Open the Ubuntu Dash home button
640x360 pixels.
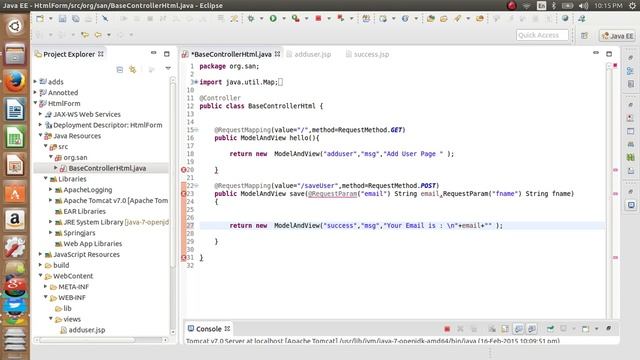click(x=15, y=26)
